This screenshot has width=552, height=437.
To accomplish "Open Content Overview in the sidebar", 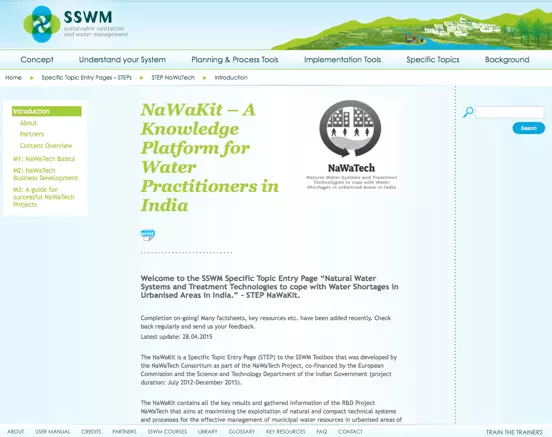I will coord(46,145).
